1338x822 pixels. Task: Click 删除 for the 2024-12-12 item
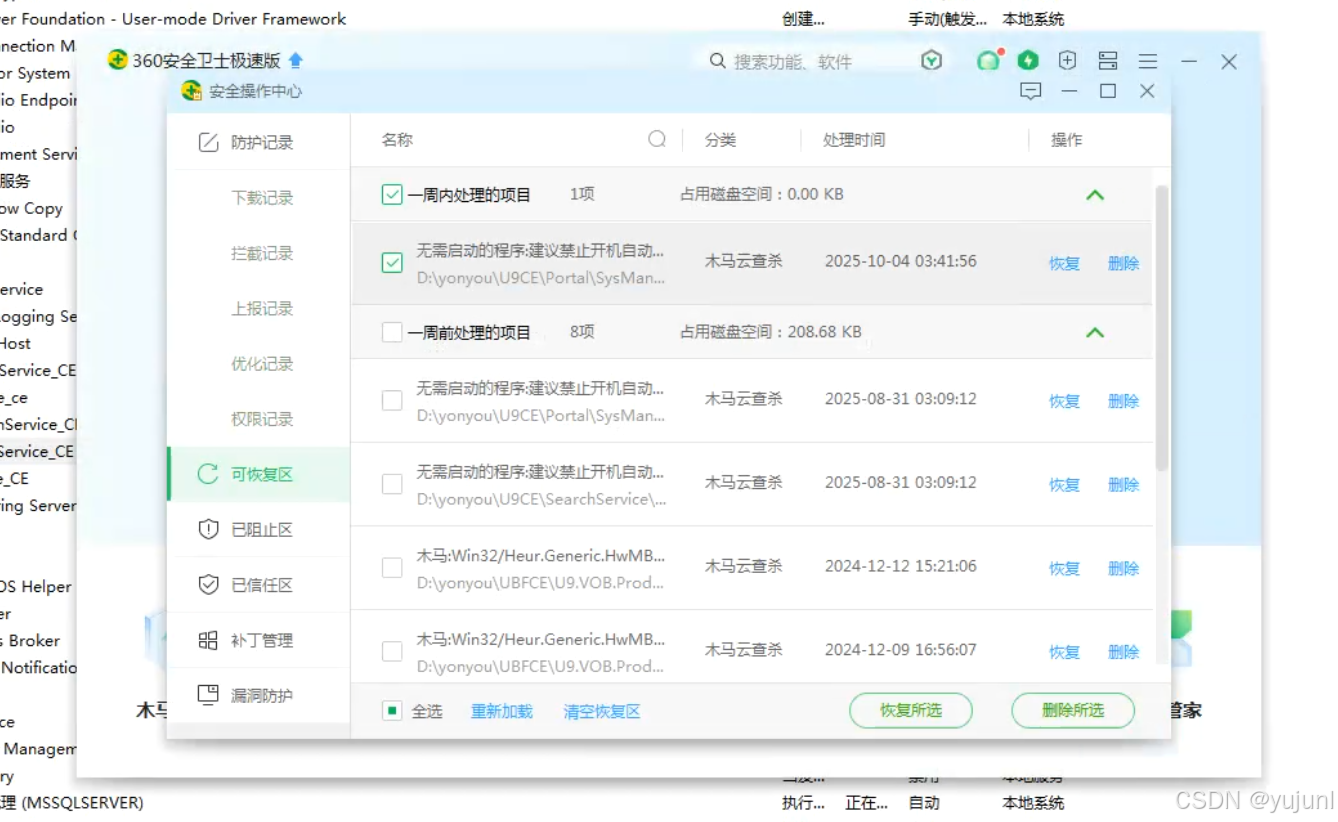tap(1123, 569)
